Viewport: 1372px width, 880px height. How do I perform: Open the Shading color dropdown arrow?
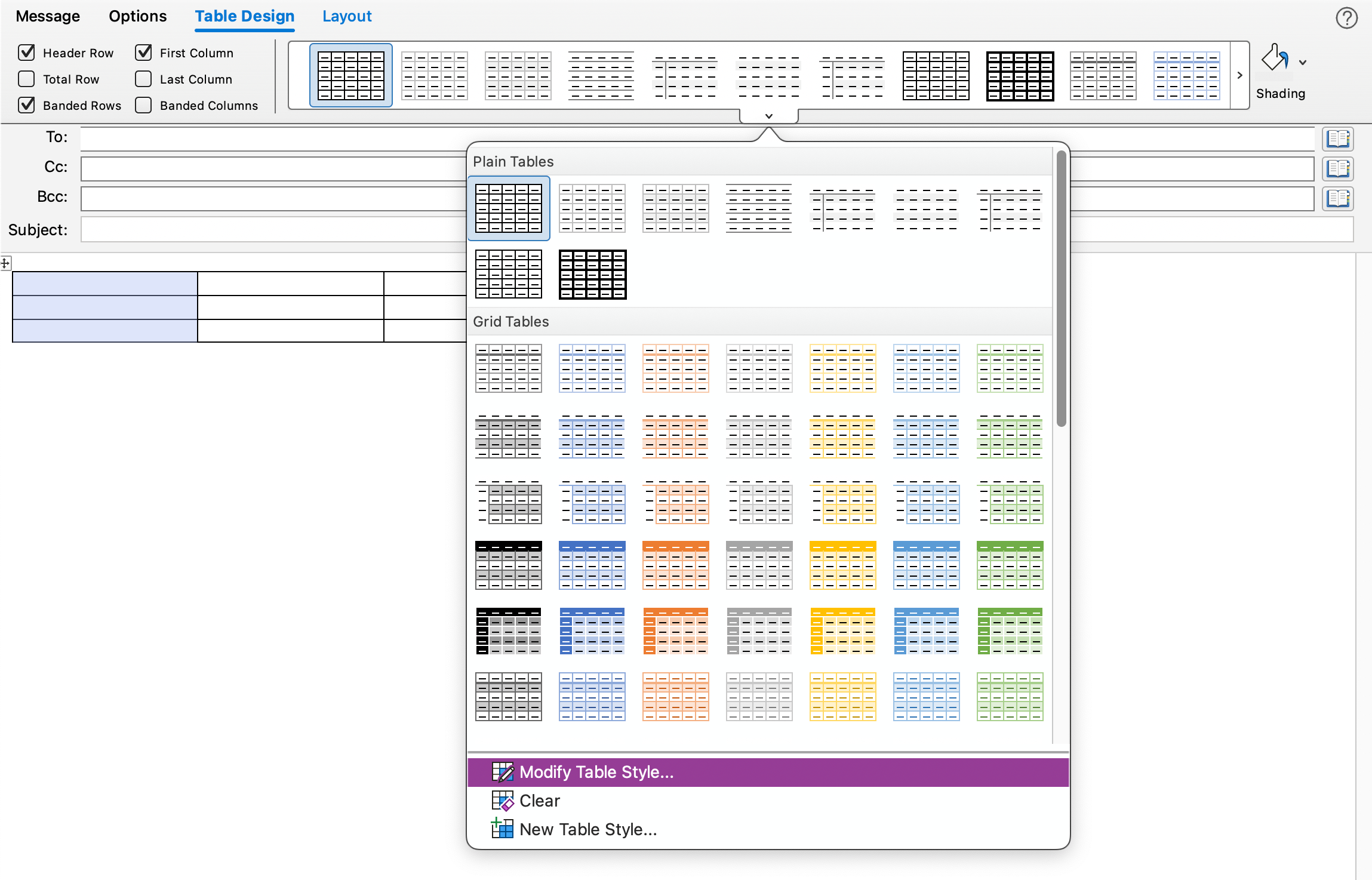point(1303,62)
